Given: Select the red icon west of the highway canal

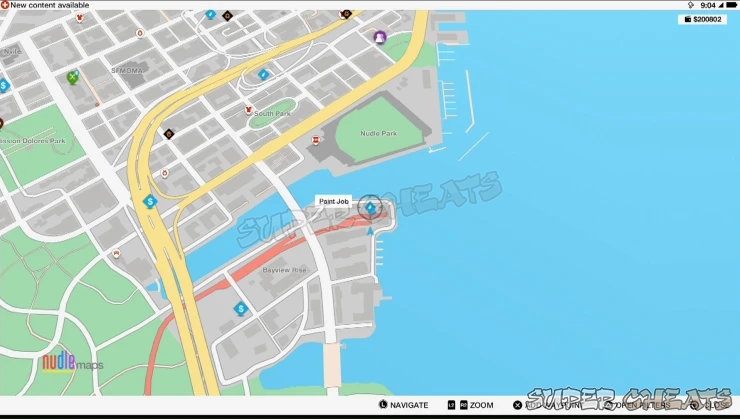Looking at the screenshot, I should pyautogui.click(x=116, y=254).
